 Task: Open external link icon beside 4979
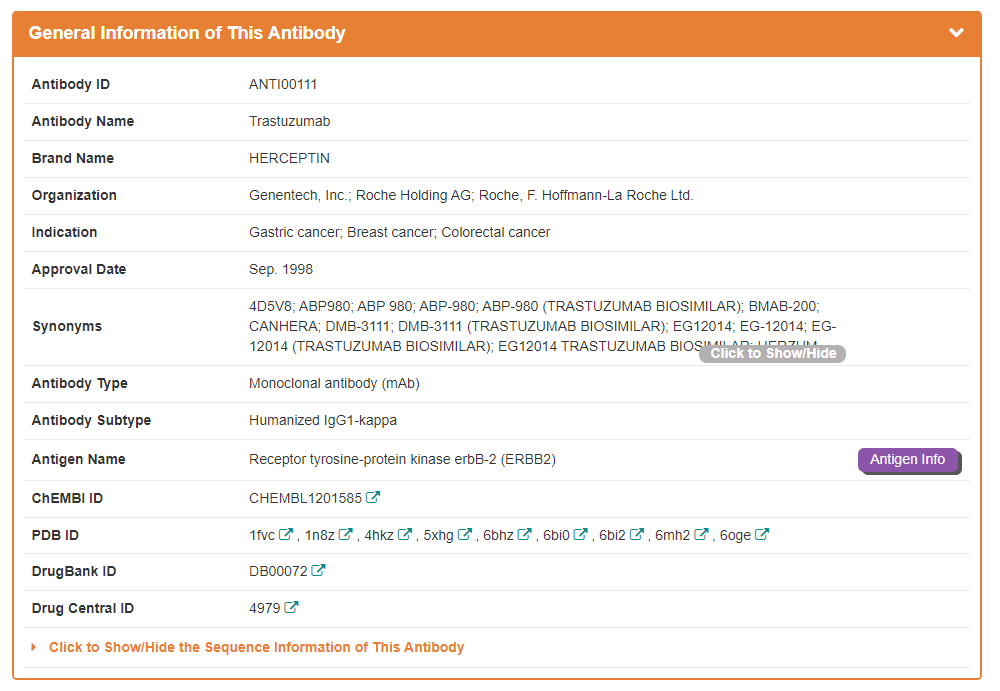tap(291, 607)
